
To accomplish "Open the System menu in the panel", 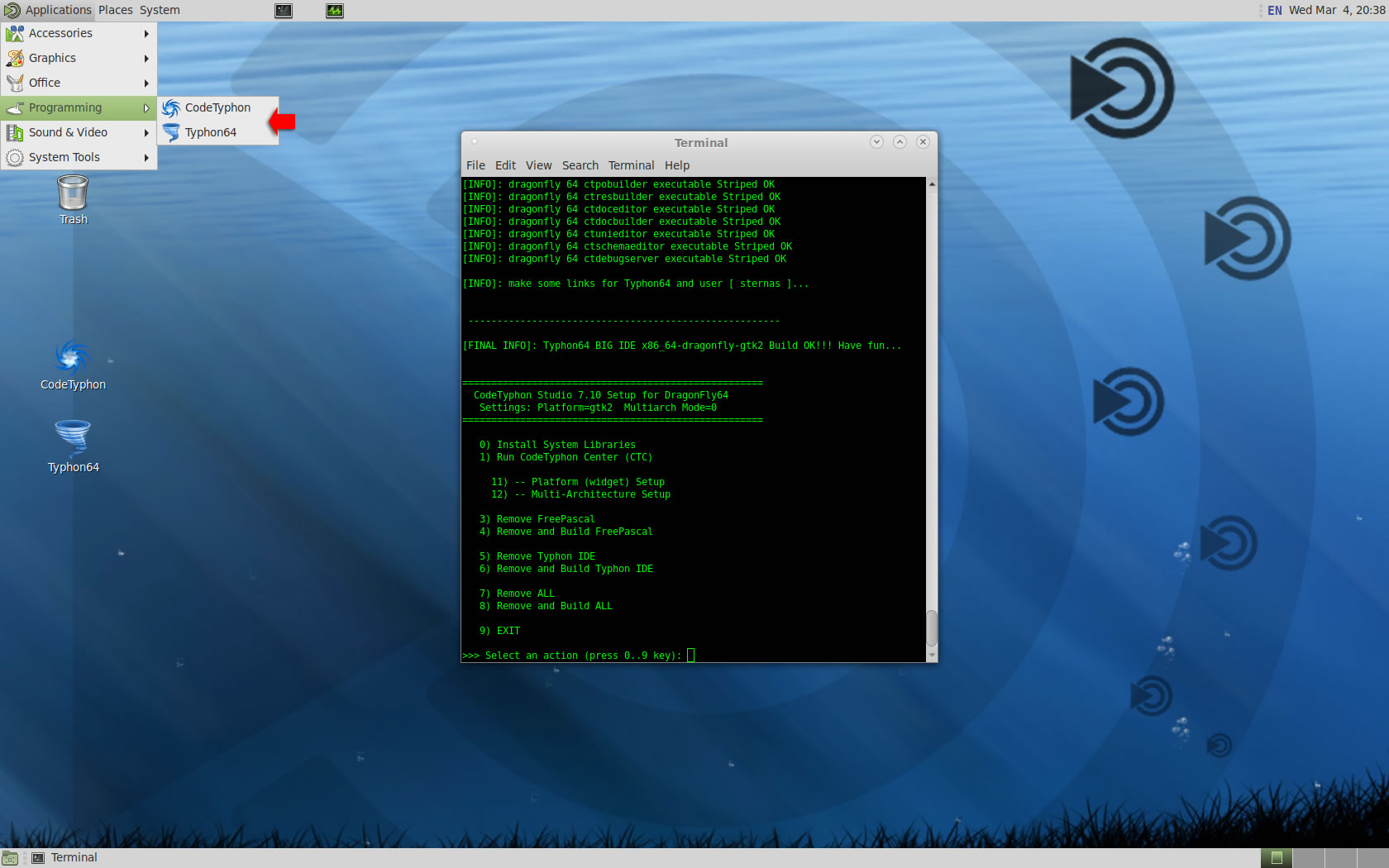I will (160, 10).
